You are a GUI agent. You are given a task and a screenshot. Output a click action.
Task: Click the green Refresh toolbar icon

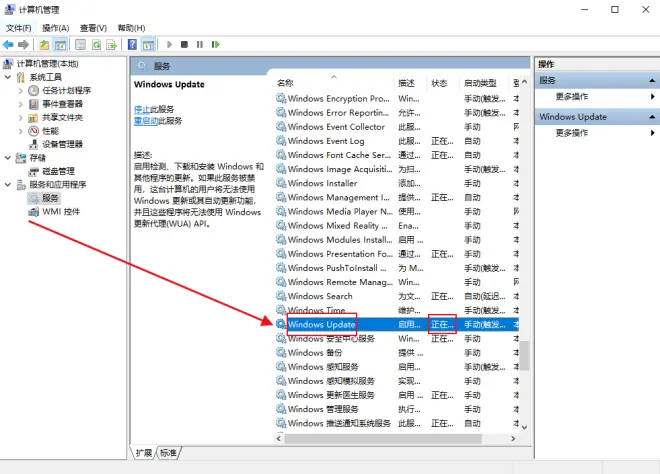96,44
